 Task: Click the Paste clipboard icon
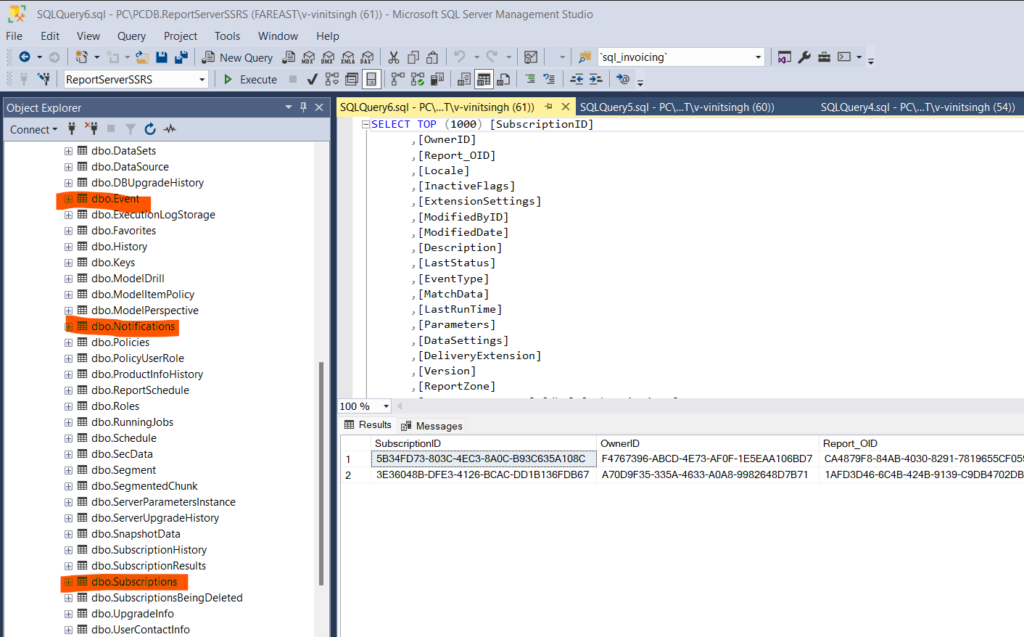[x=432, y=57]
